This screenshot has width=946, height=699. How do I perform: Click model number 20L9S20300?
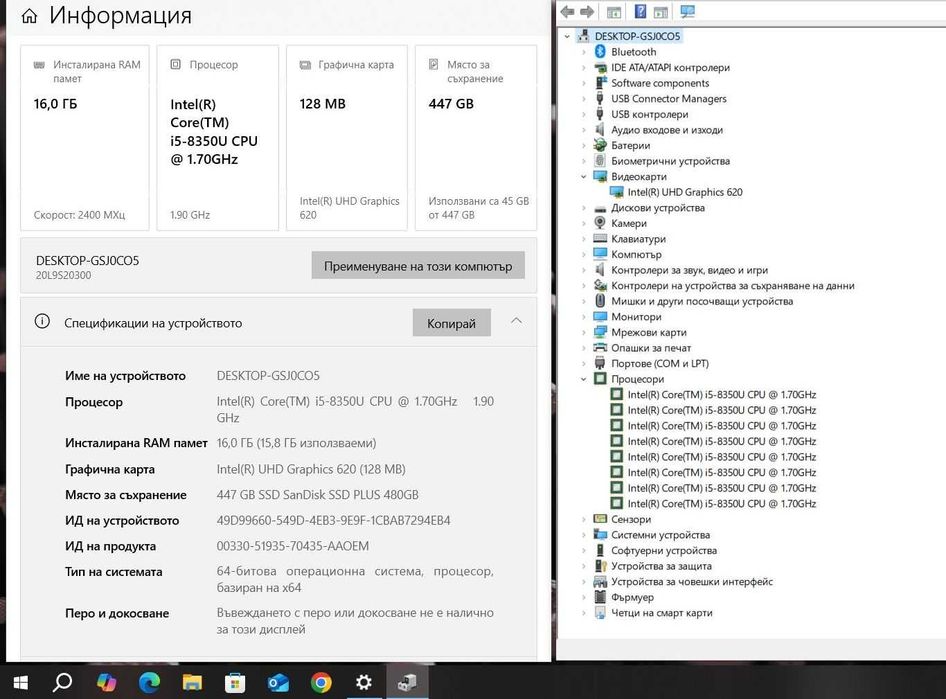[63, 275]
